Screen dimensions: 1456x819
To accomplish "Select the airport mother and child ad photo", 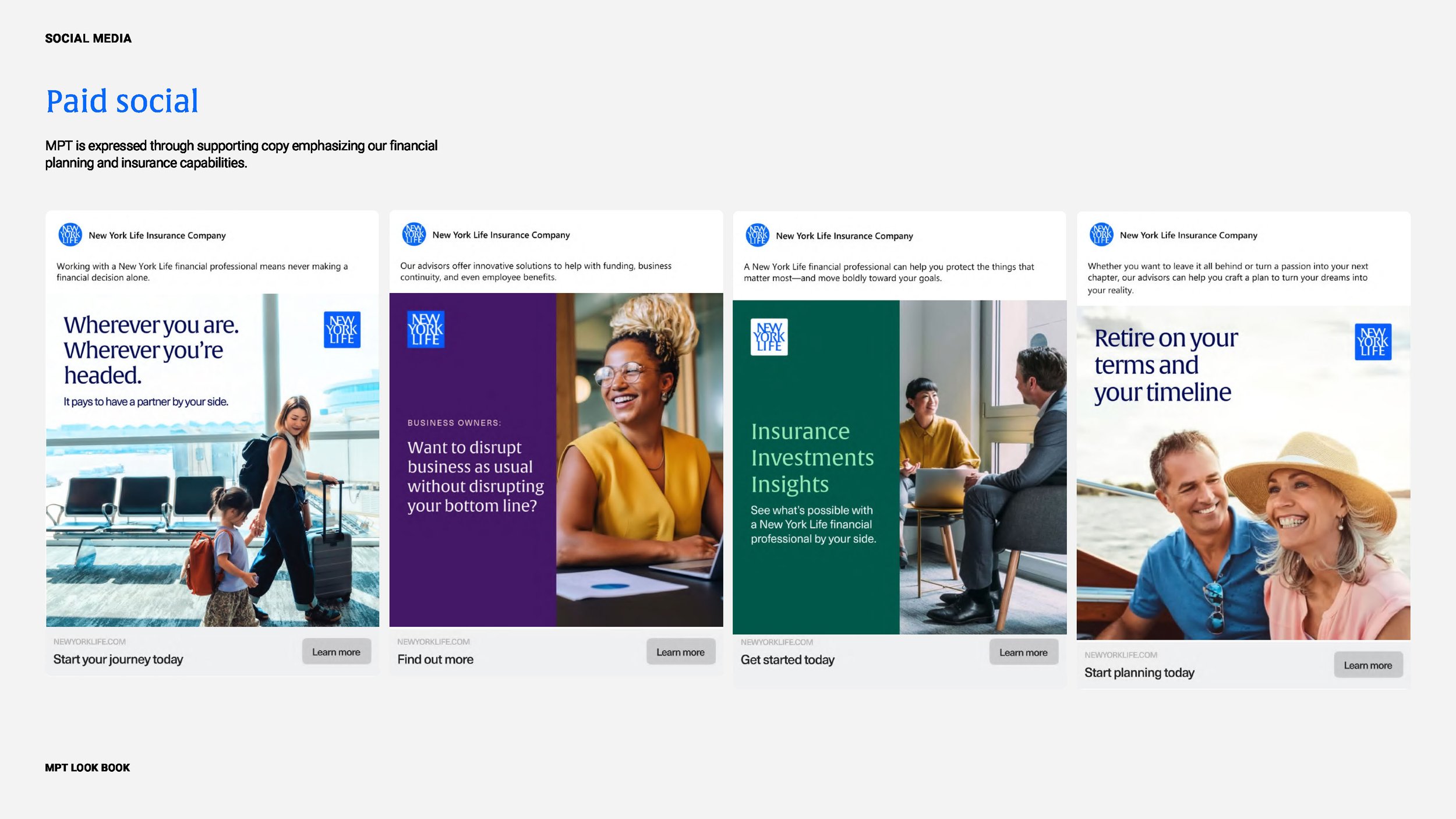I will click(x=213, y=460).
